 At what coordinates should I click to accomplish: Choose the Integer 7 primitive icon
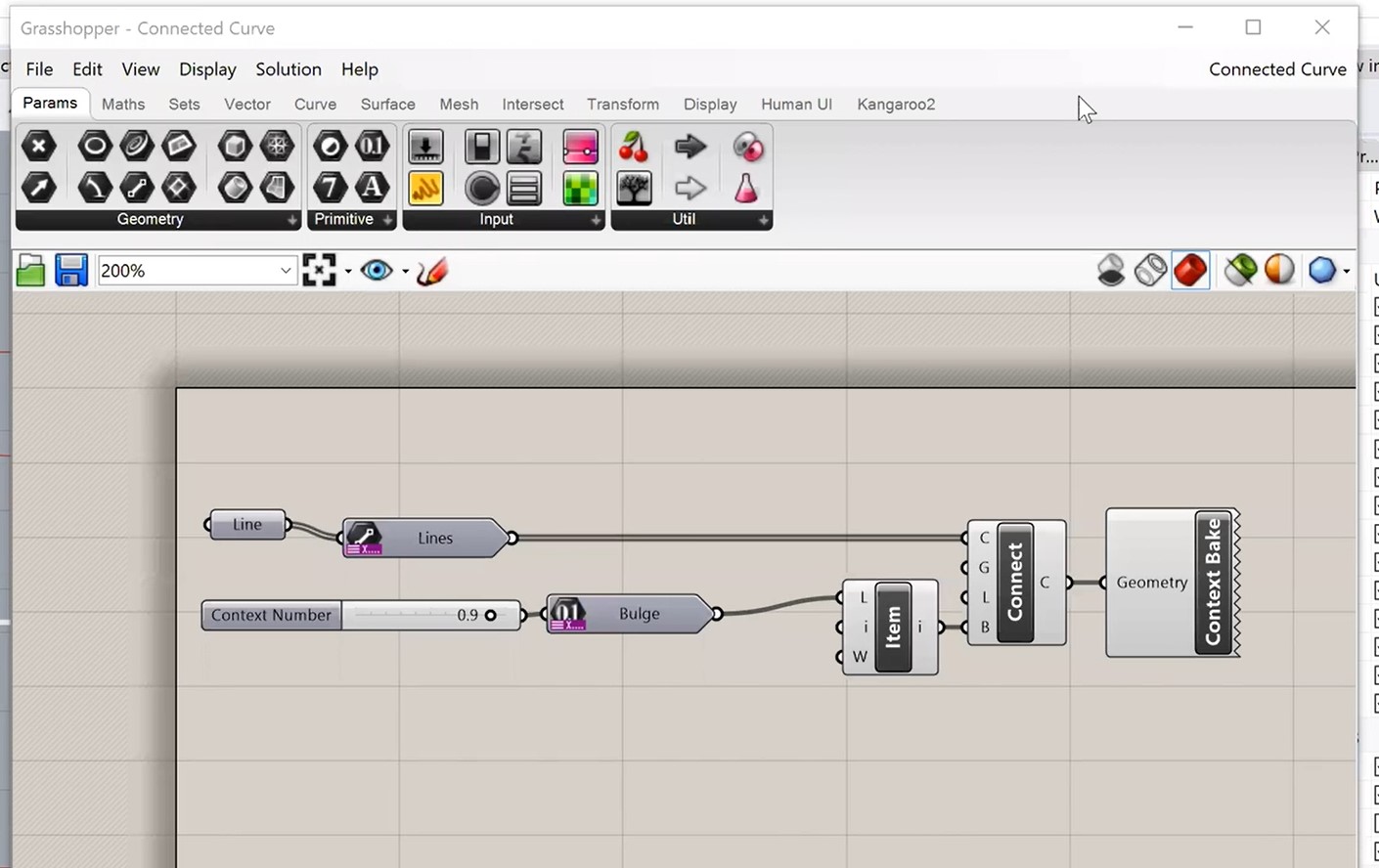tap(331, 187)
